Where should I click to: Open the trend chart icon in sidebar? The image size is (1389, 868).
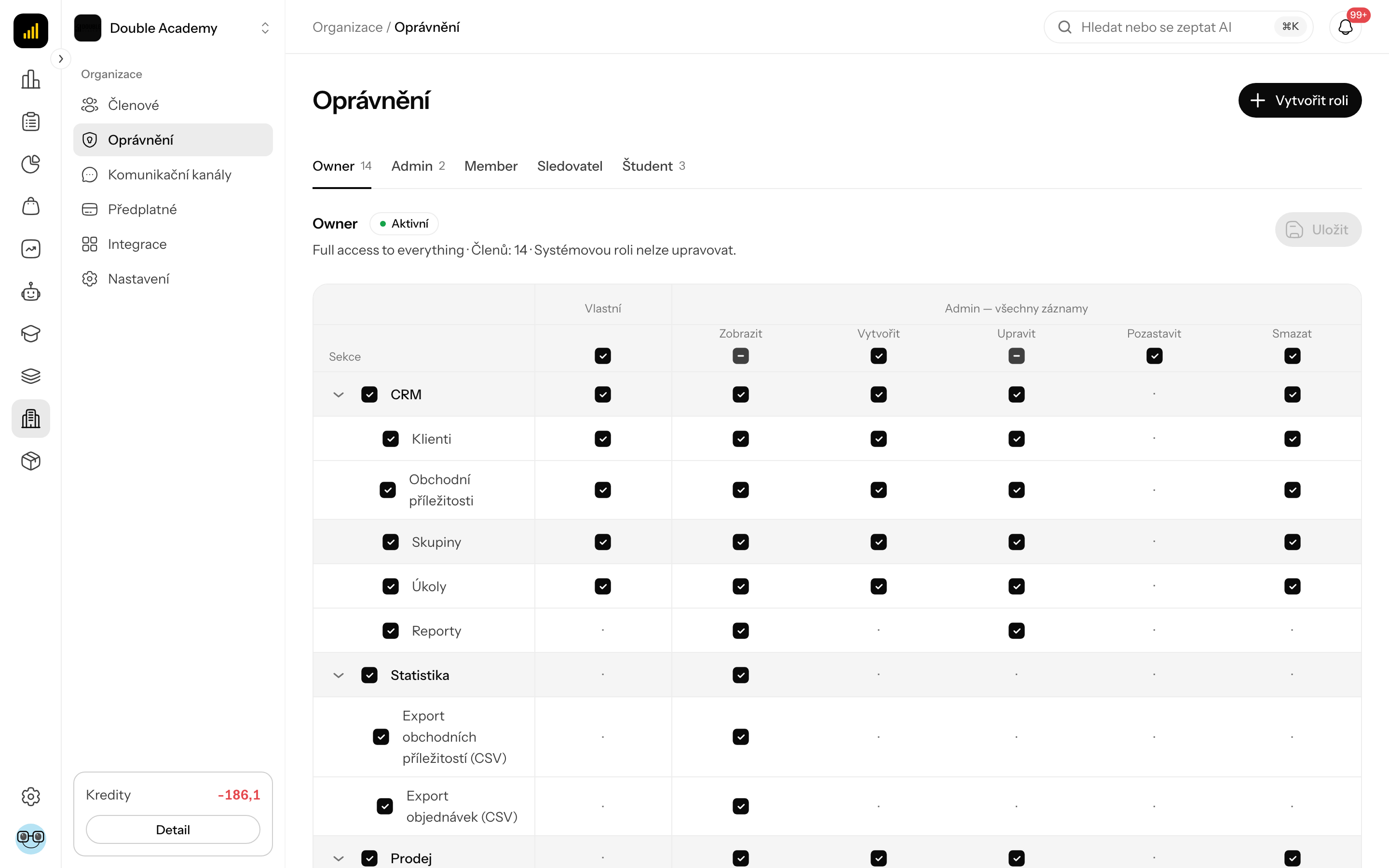coord(30,248)
